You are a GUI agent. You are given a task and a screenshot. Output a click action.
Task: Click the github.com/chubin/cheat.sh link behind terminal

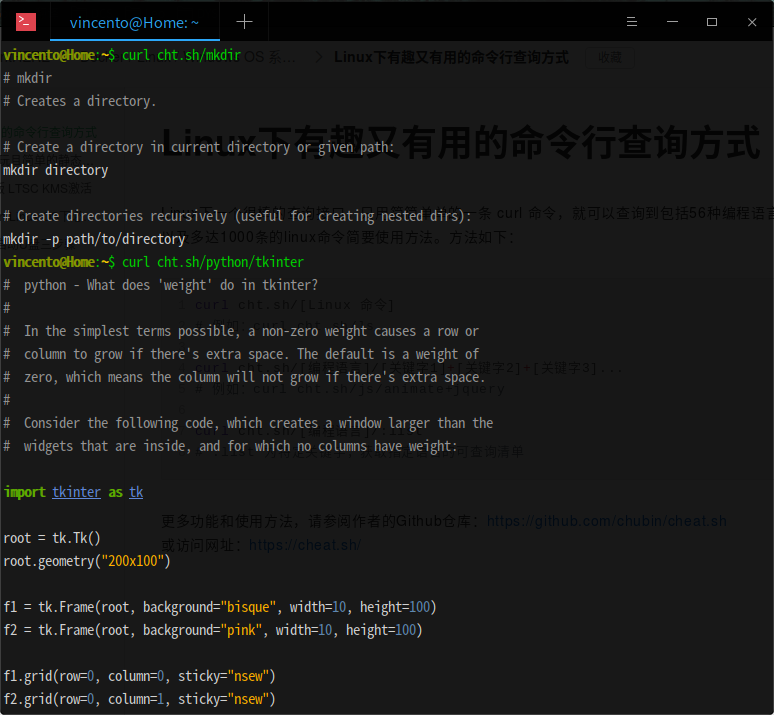pyautogui.click(x=606, y=521)
